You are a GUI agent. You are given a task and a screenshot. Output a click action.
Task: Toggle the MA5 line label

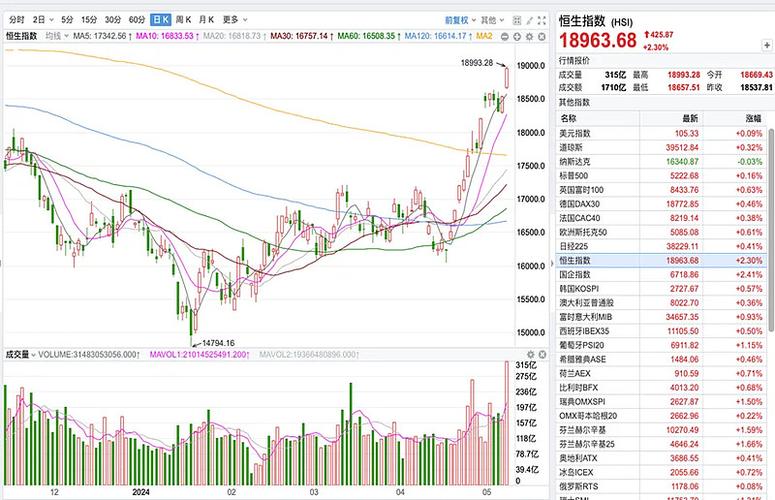102,36
